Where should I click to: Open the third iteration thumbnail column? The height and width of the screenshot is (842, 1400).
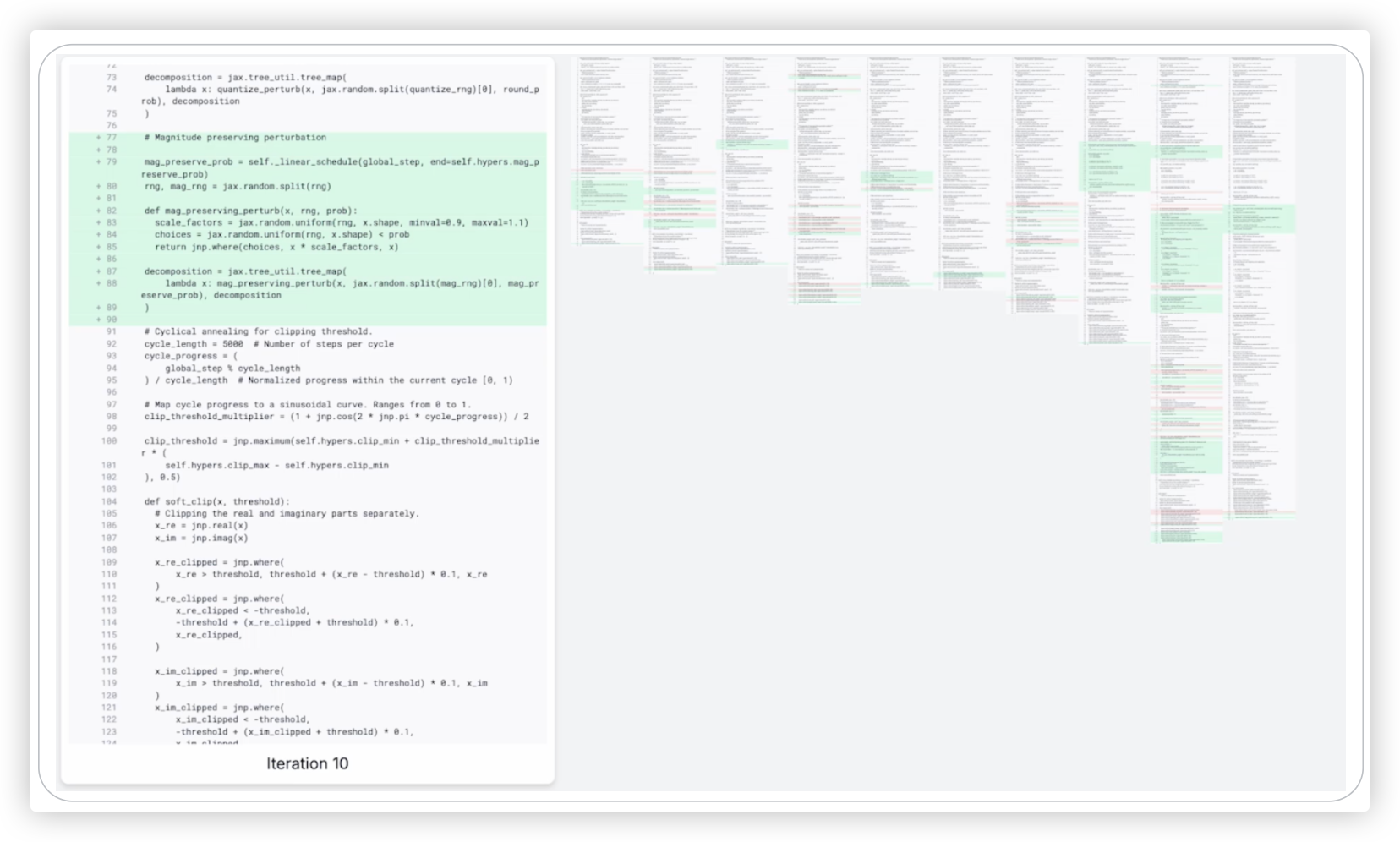tap(755, 161)
